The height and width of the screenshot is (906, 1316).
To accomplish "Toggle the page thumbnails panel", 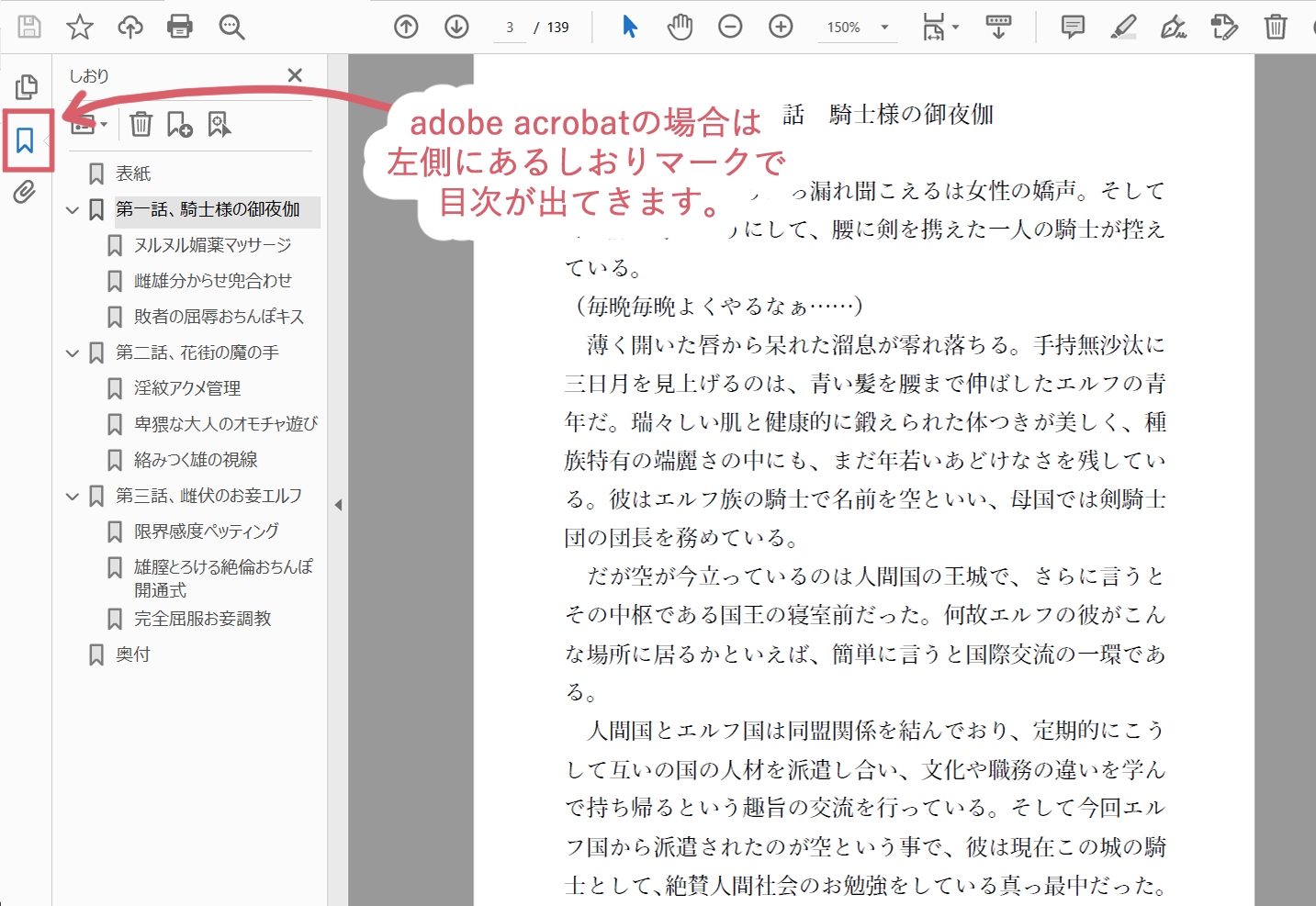I will click(26, 87).
